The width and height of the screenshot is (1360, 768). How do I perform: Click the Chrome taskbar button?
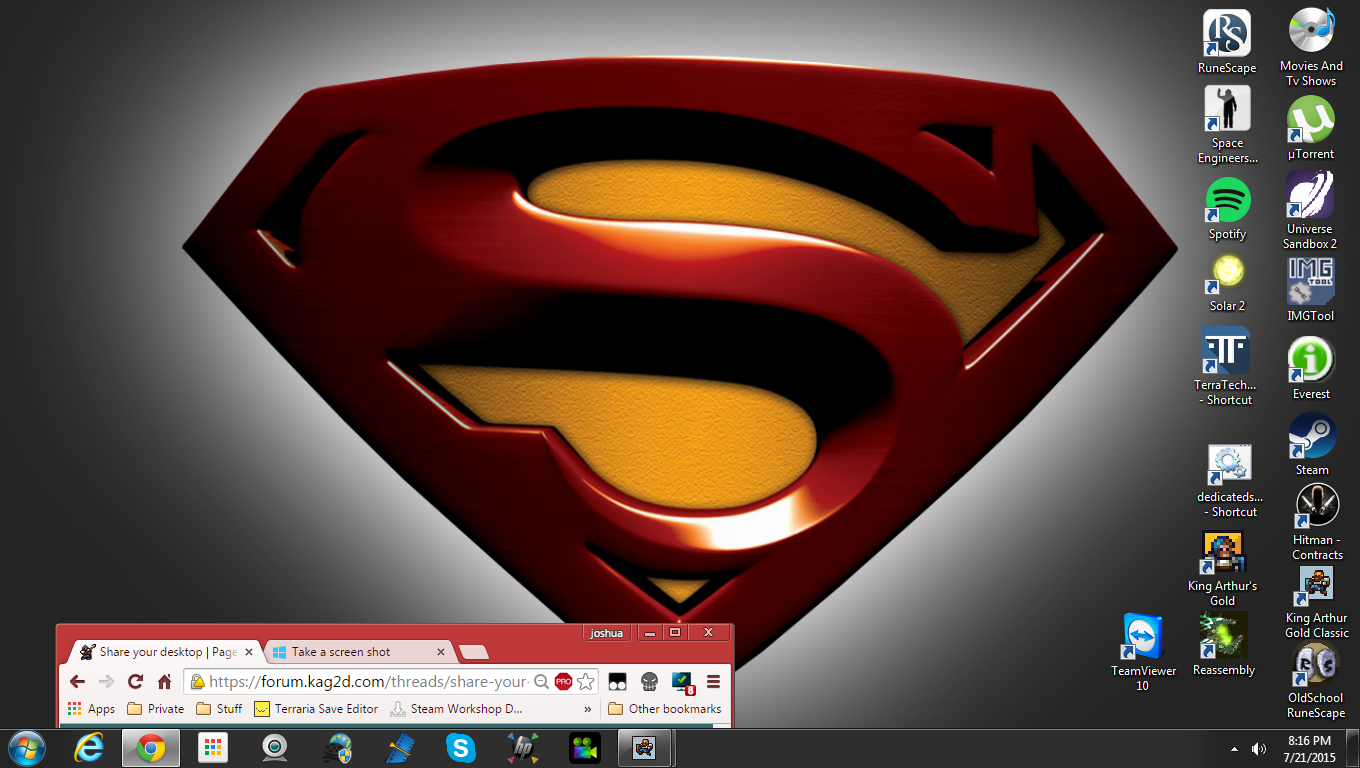tap(151, 748)
